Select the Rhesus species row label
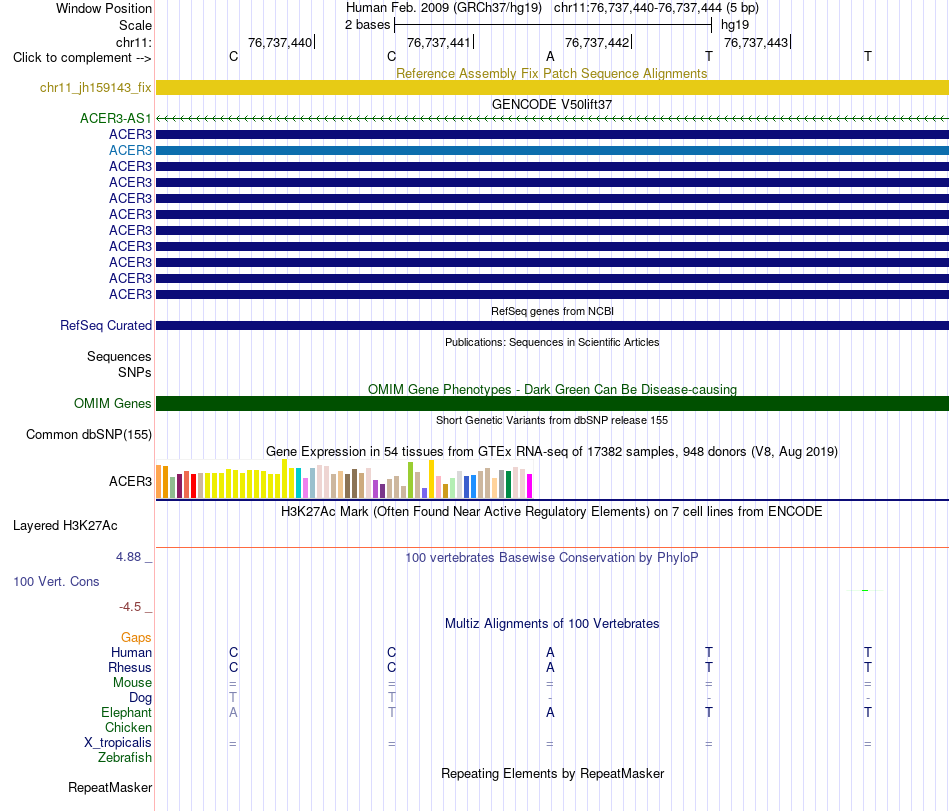 (130, 667)
